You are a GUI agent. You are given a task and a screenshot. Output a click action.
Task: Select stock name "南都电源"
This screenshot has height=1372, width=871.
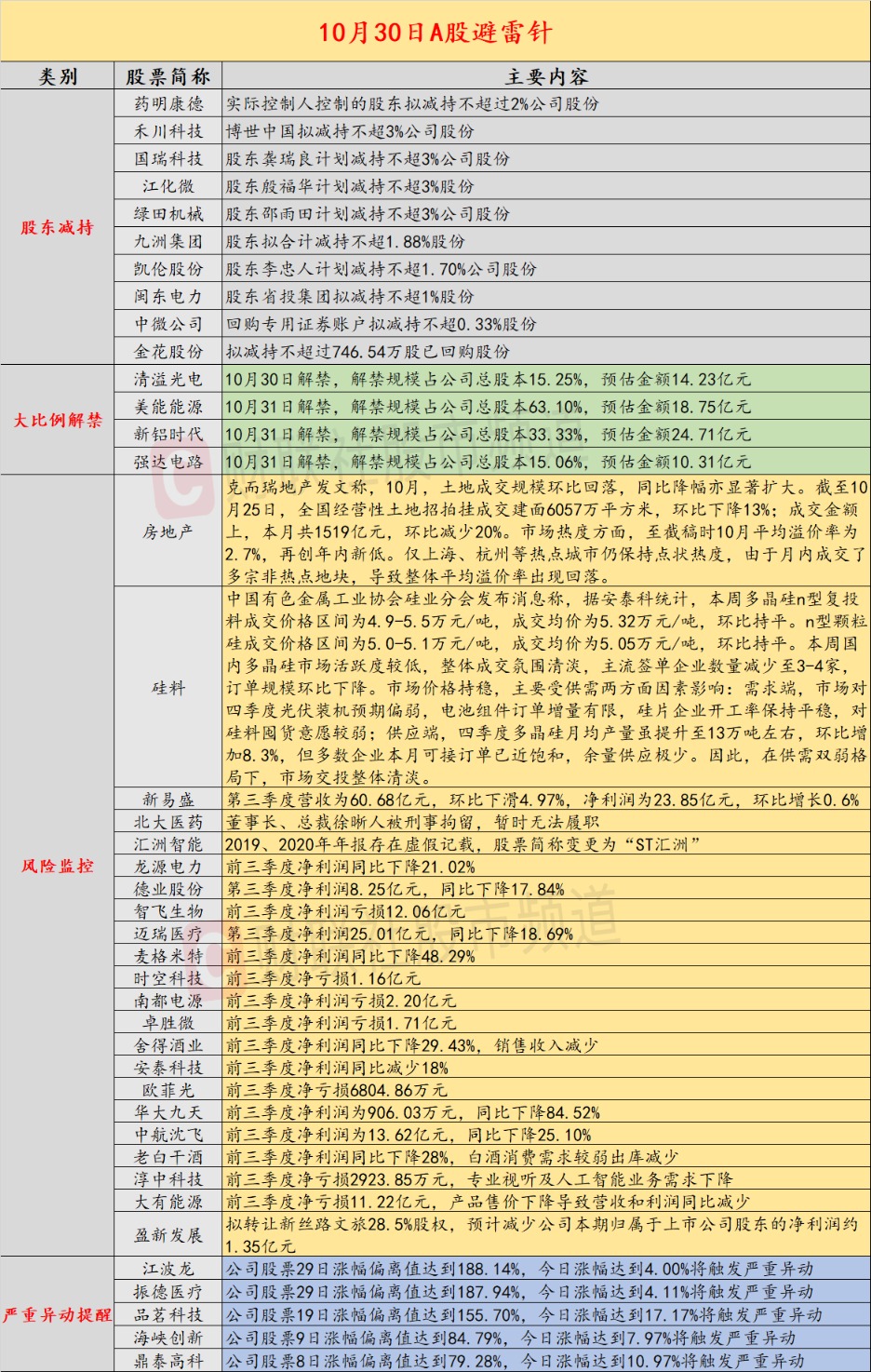pos(168,1001)
